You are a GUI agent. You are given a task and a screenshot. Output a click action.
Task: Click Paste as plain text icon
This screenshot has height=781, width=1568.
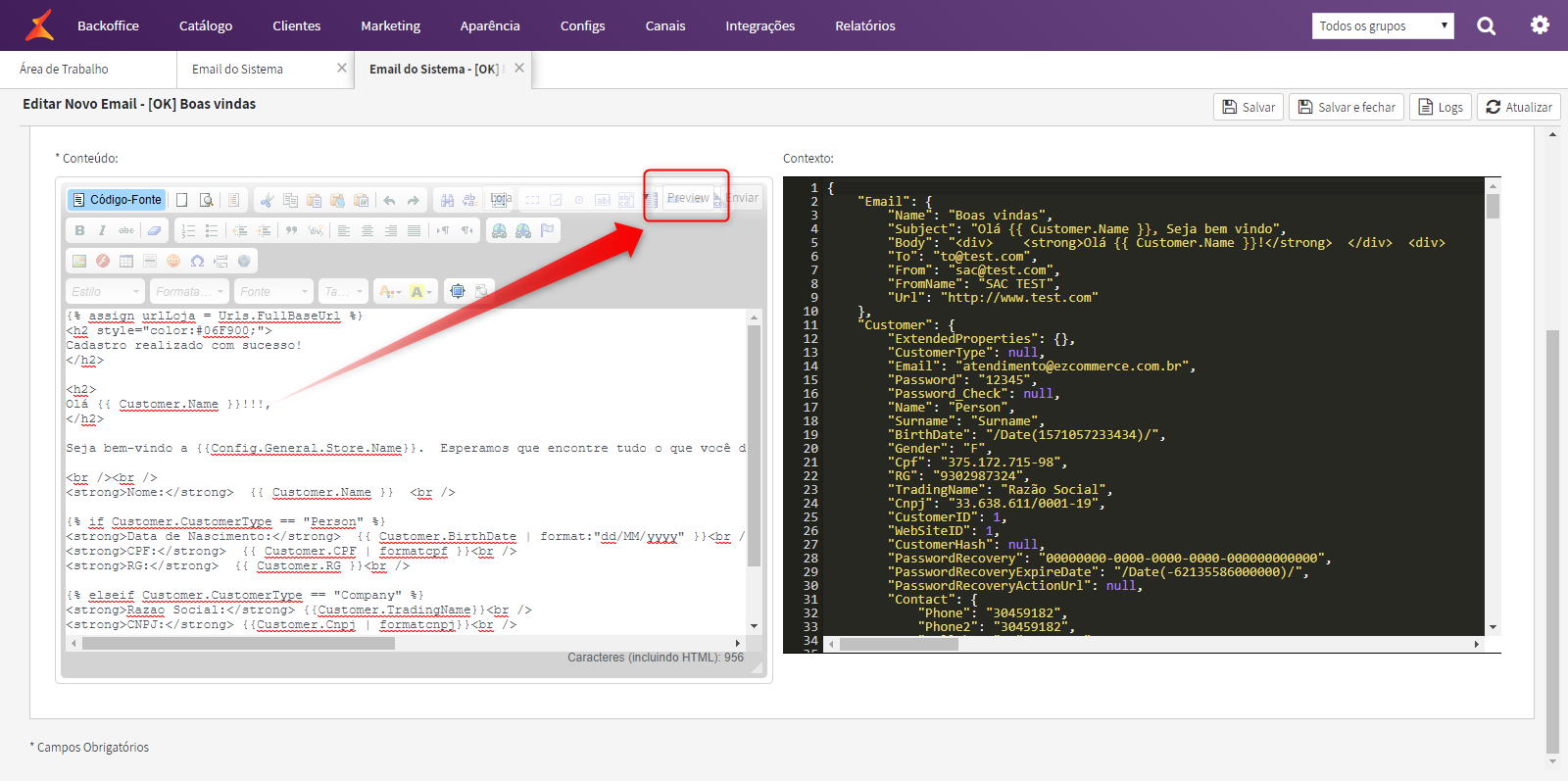[x=337, y=200]
